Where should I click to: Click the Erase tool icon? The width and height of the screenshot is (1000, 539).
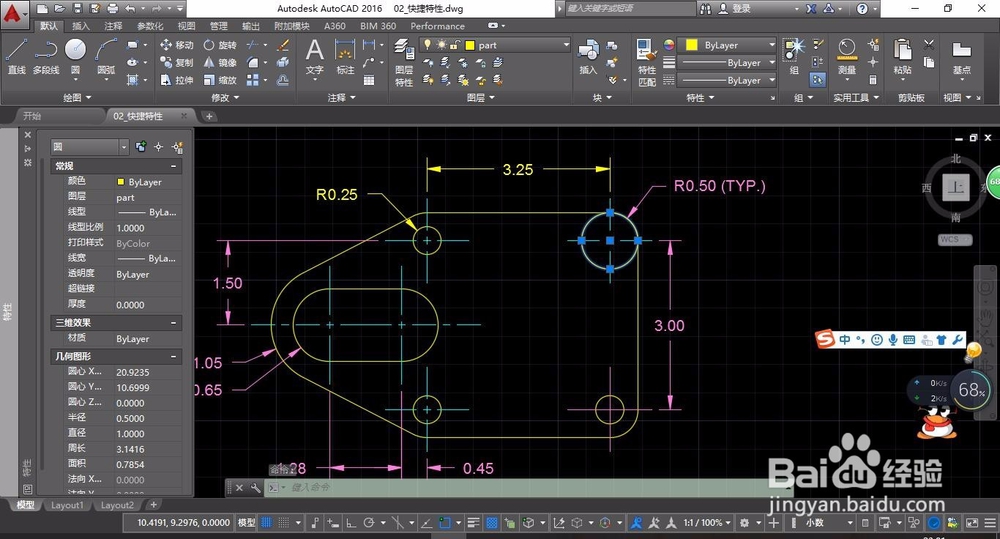(283, 45)
